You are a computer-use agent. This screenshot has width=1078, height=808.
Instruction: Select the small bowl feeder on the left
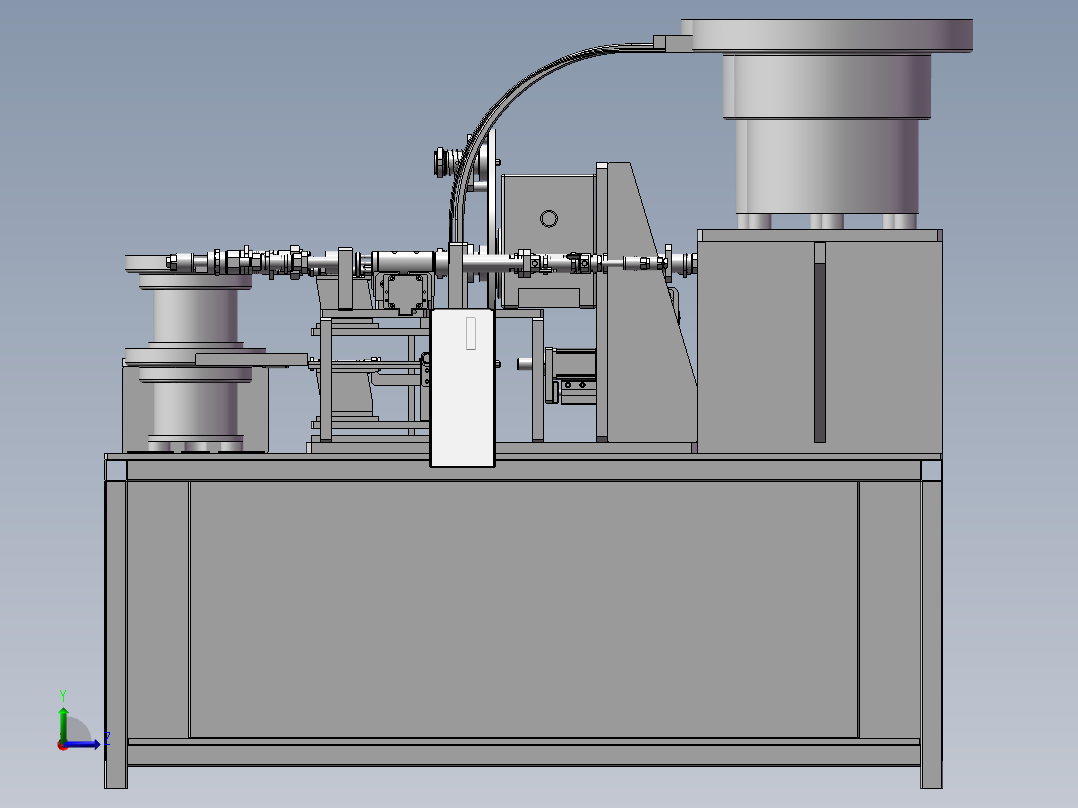point(195,354)
